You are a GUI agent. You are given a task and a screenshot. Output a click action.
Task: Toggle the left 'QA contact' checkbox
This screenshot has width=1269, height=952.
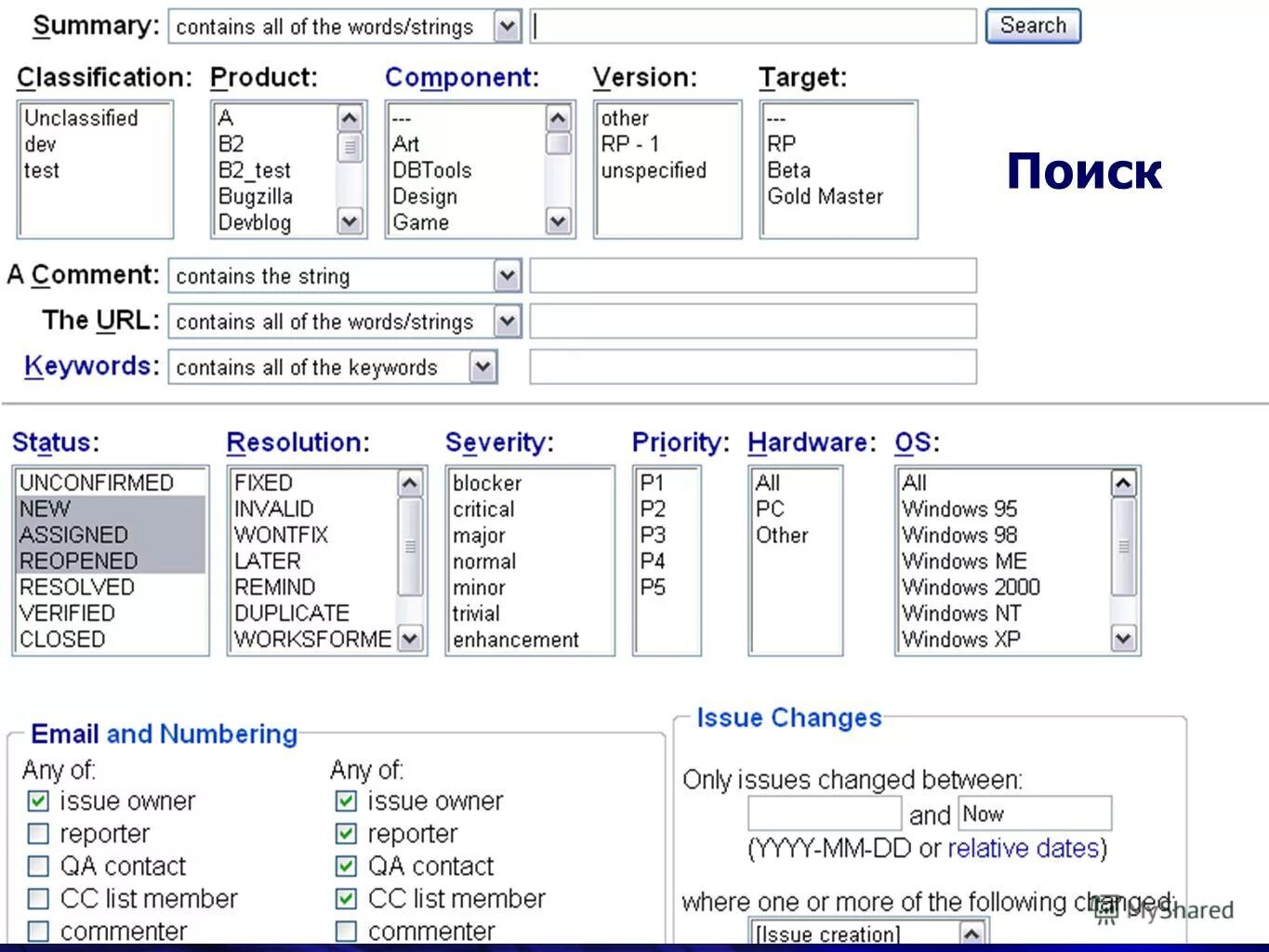point(38,866)
